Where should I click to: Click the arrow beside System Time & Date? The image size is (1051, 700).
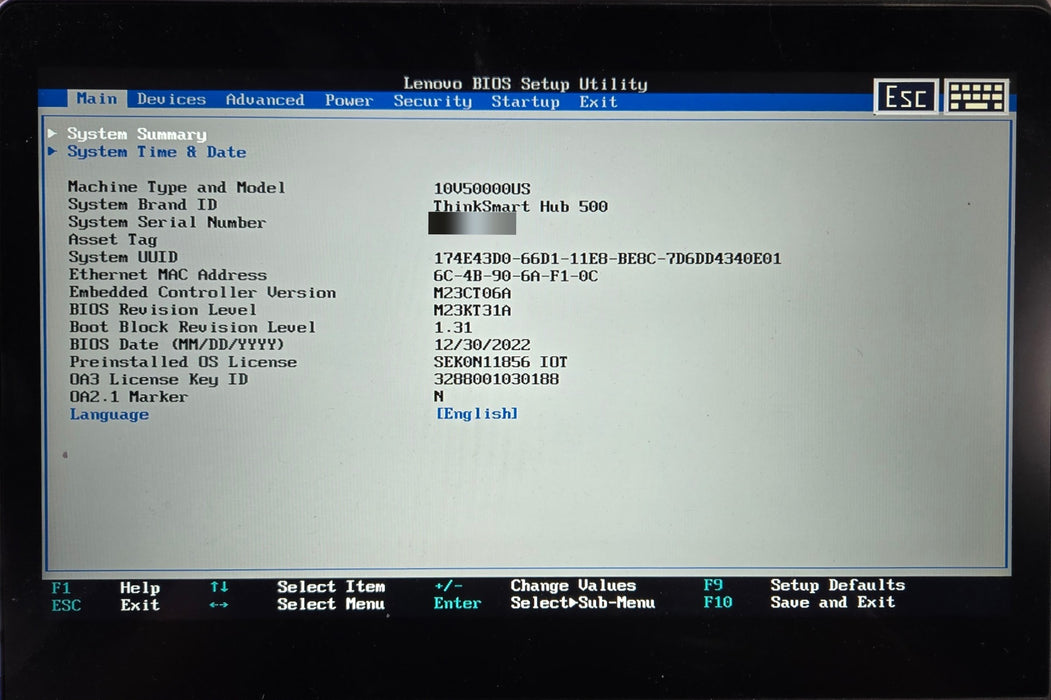pos(52,152)
